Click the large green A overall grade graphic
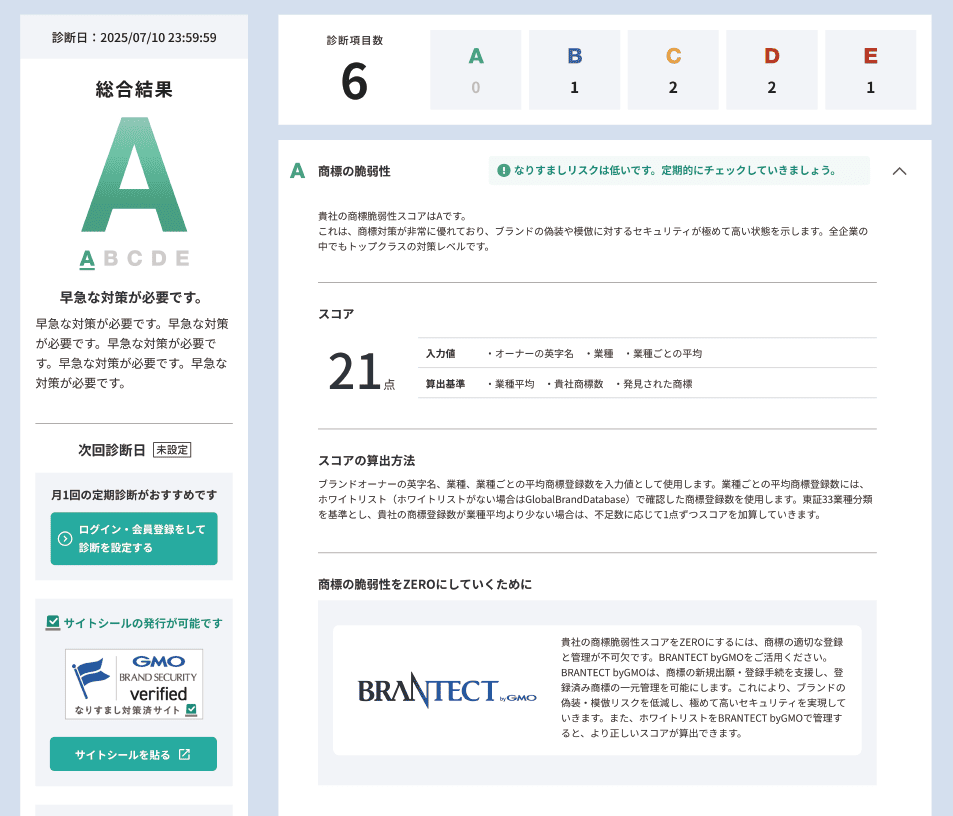The width and height of the screenshot is (953, 816). coord(134,176)
